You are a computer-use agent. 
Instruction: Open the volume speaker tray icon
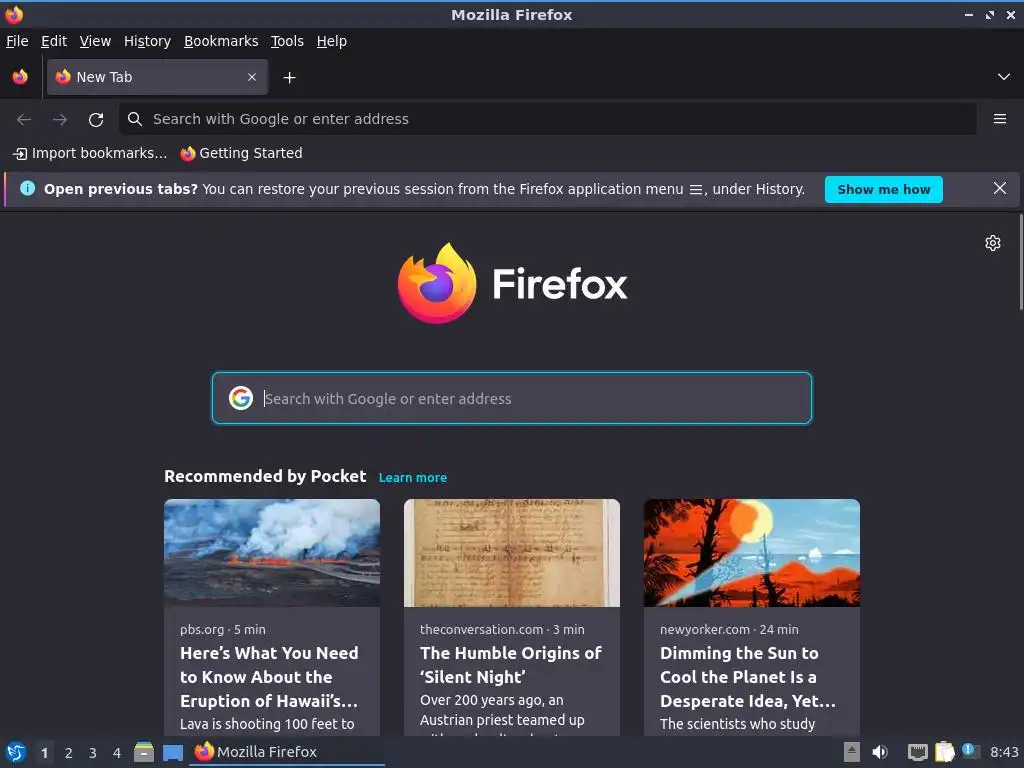pos(880,752)
